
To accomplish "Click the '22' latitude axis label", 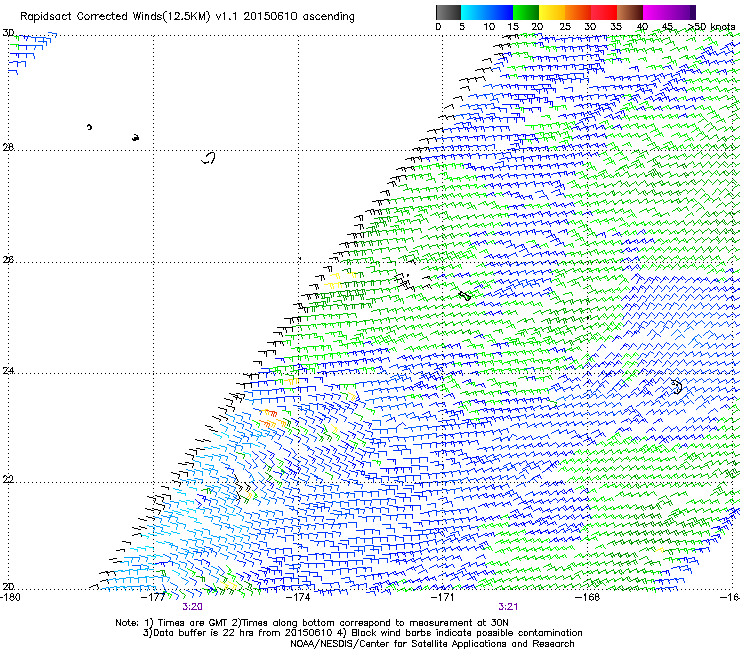I will coord(8,480).
